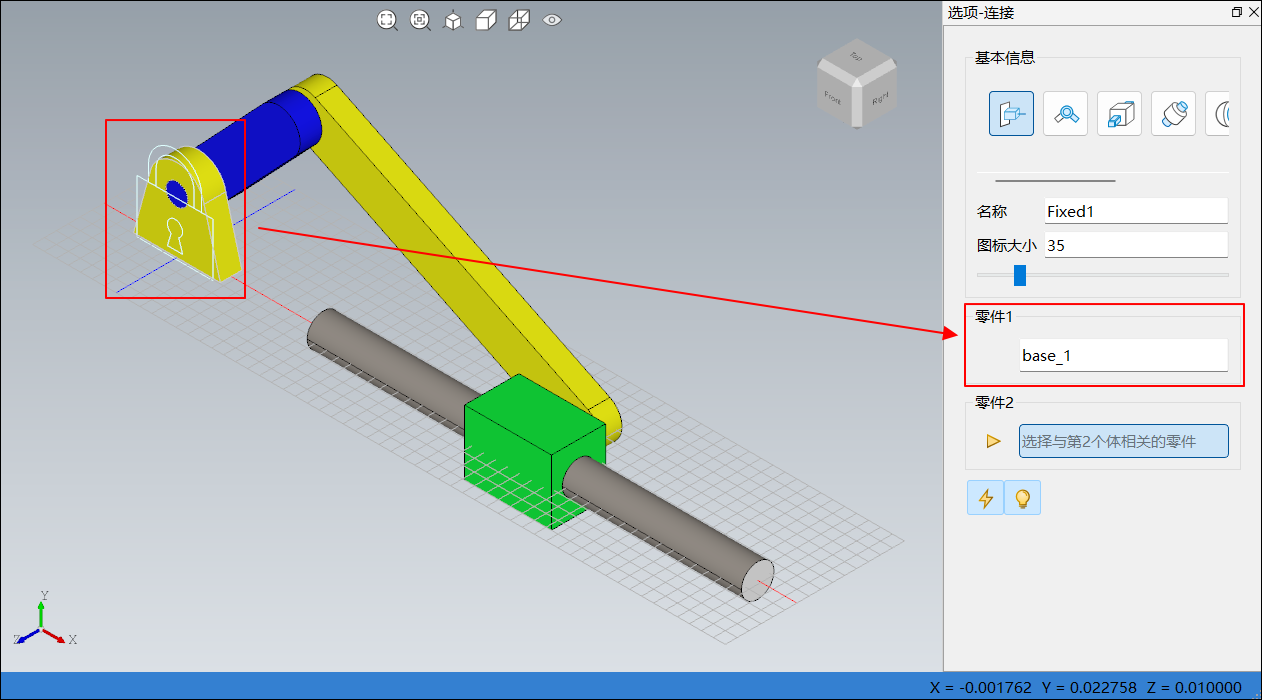Select the solid shaded cube display mode
This screenshot has width=1262, height=700.
coord(486,20)
